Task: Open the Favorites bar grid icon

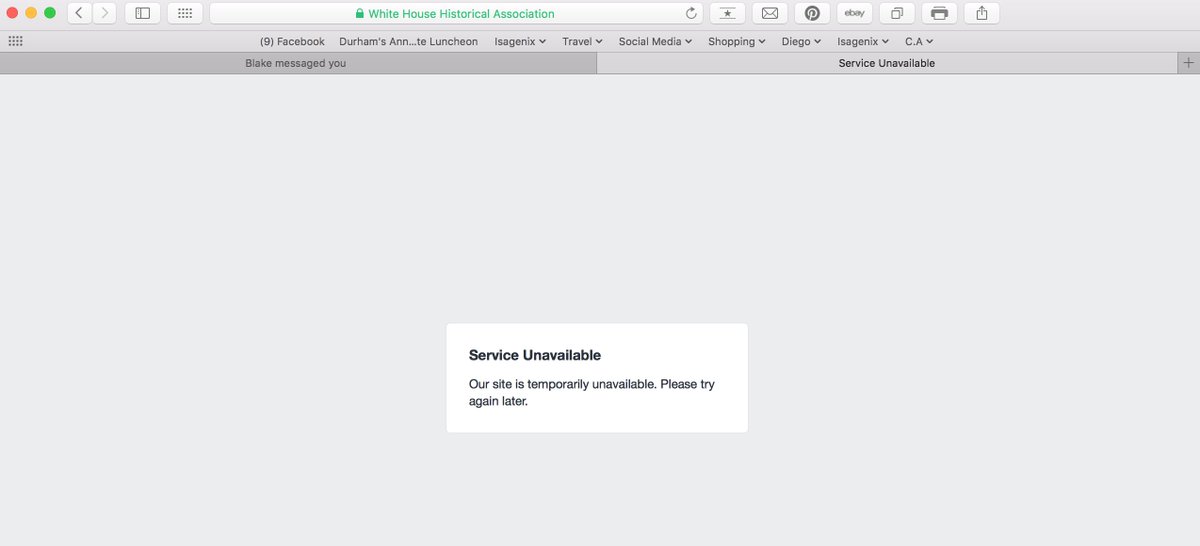Action: point(15,41)
